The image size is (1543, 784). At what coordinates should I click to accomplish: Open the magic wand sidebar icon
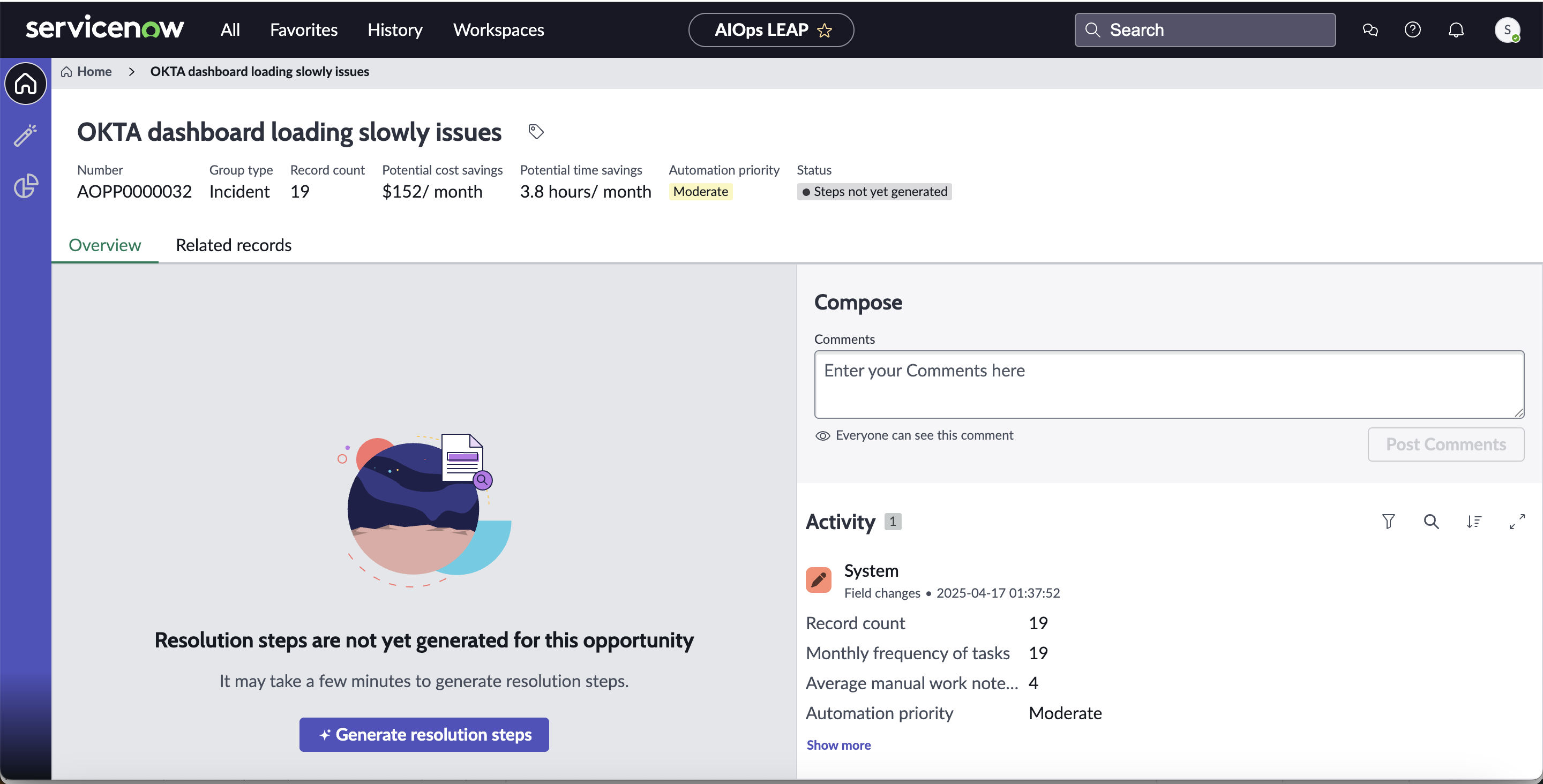click(x=25, y=135)
